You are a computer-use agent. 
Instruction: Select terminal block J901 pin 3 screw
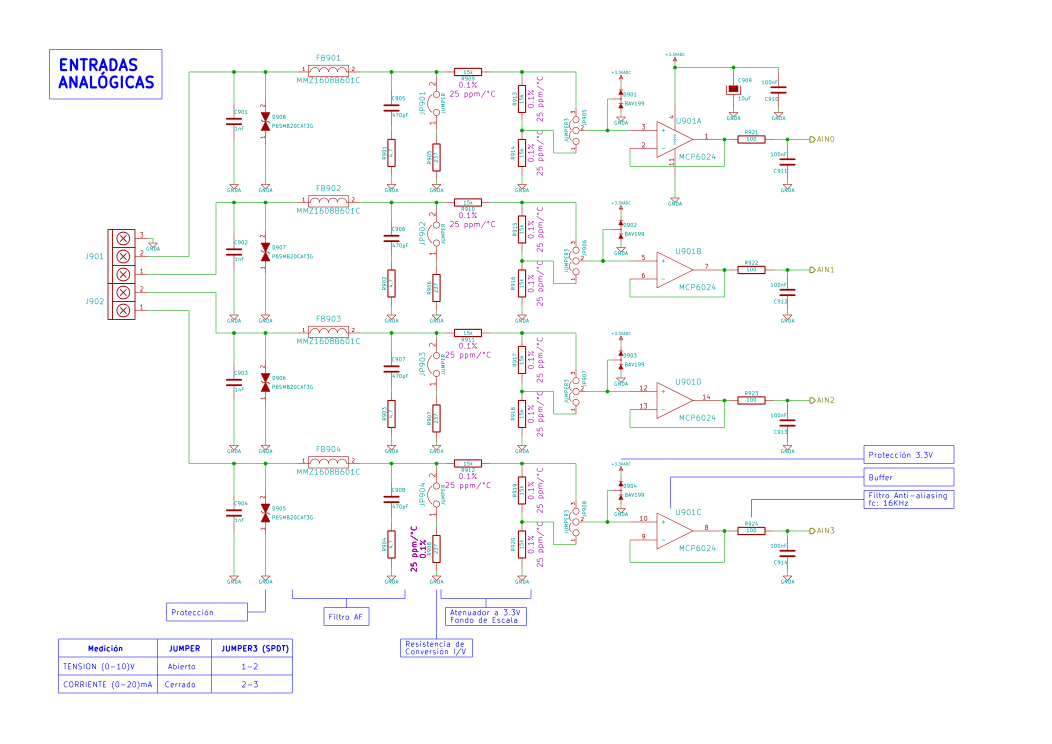(x=123, y=238)
